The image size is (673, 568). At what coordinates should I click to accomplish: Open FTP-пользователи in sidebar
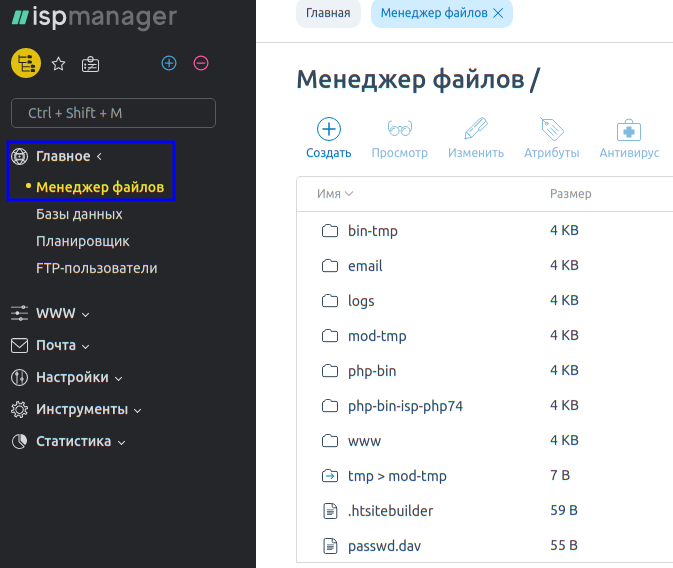click(97, 268)
